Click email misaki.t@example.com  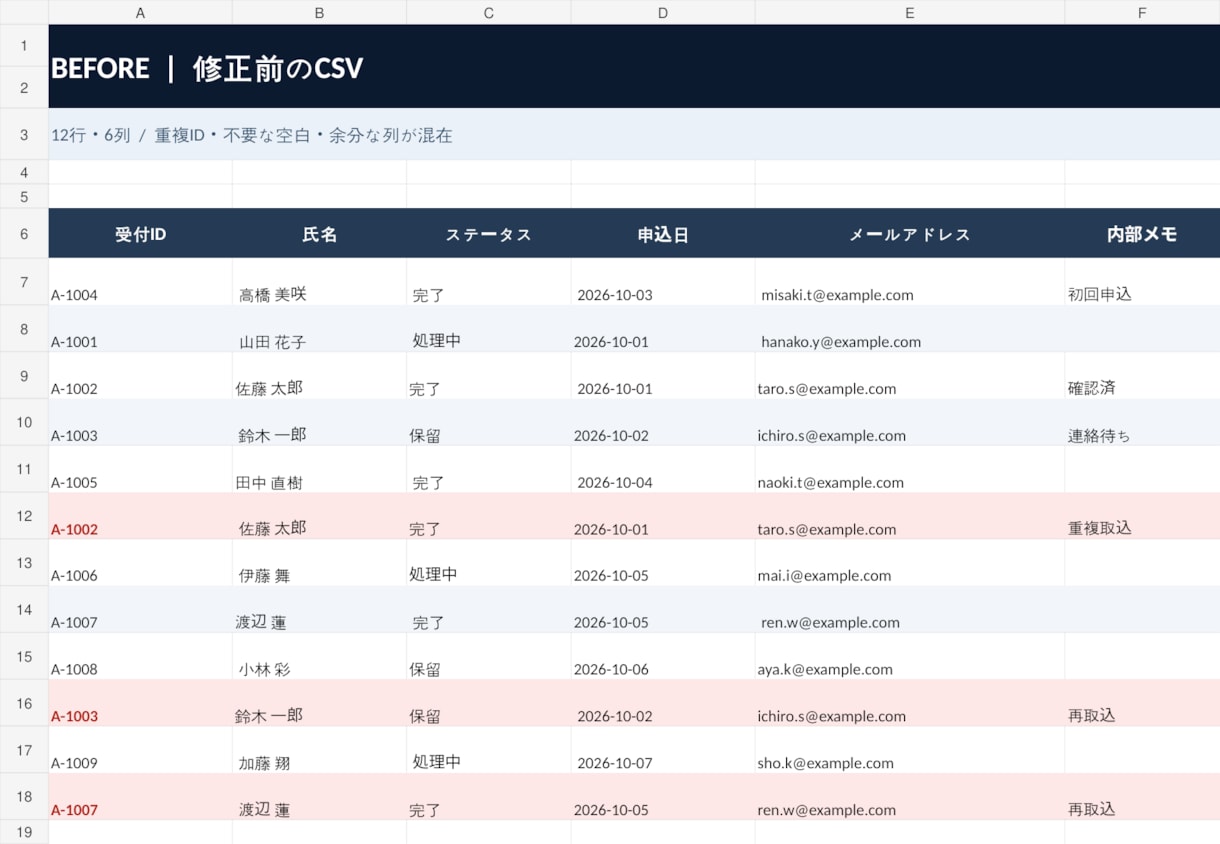837,295
